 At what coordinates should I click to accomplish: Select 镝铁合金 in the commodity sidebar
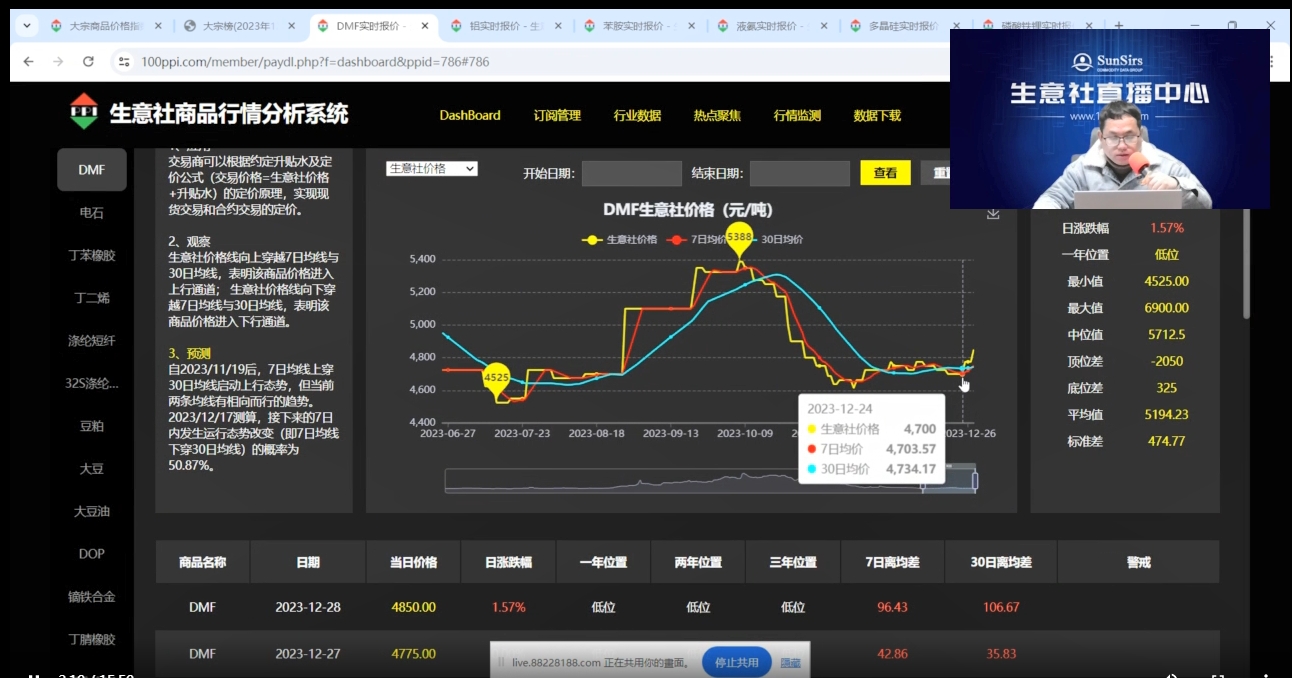coord(92,597)
